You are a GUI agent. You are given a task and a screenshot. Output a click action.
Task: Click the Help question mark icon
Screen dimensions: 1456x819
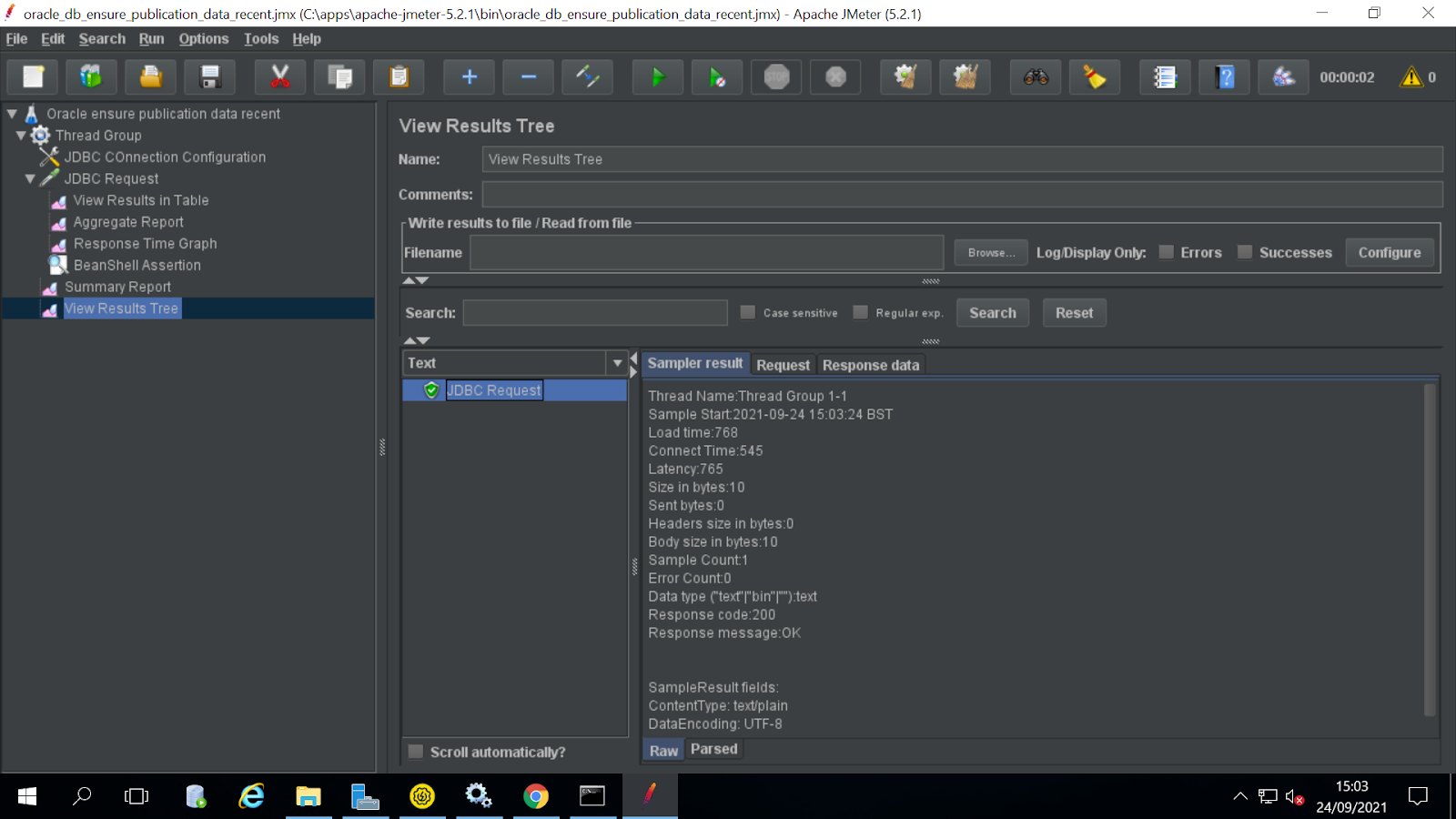pyautogui.click(x=1225, y=77)
